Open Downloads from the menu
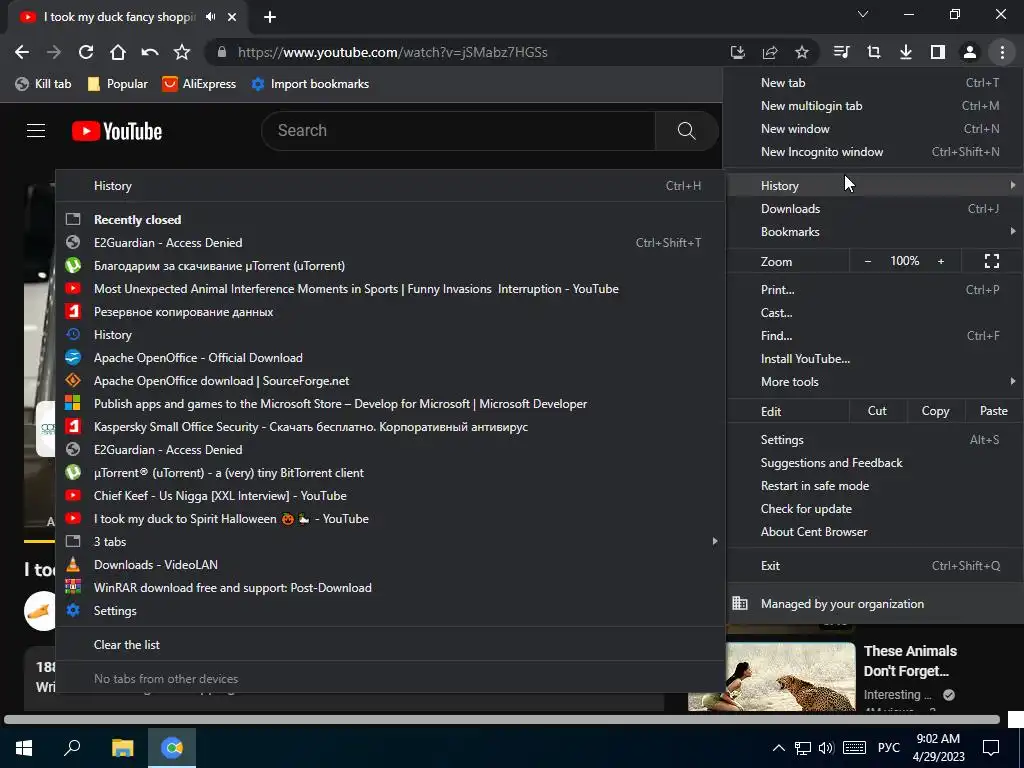1024x768 pixels. click(x=873, y=209)
